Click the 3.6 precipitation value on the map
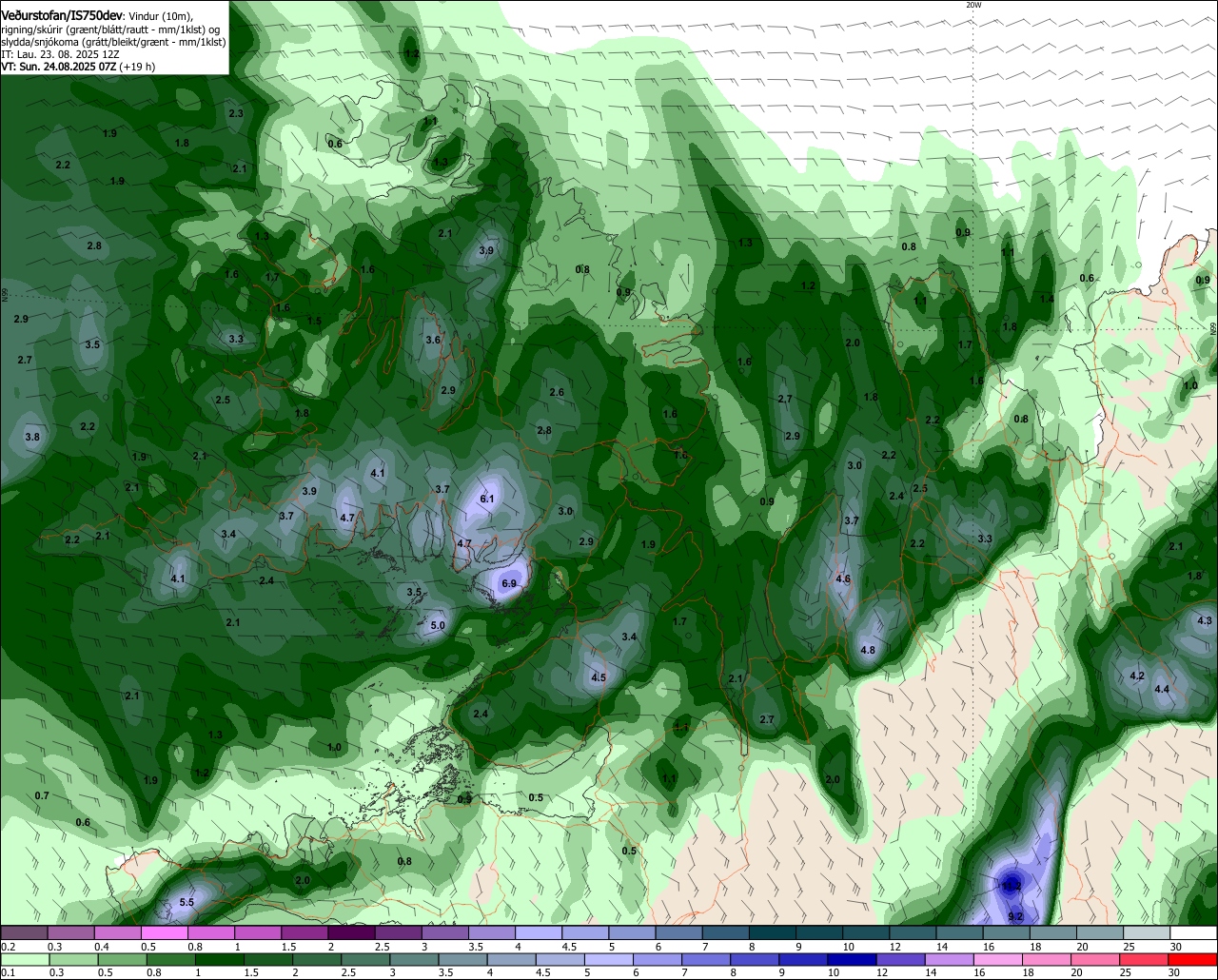The image size is (1218, 980). [x=433, y=340]
